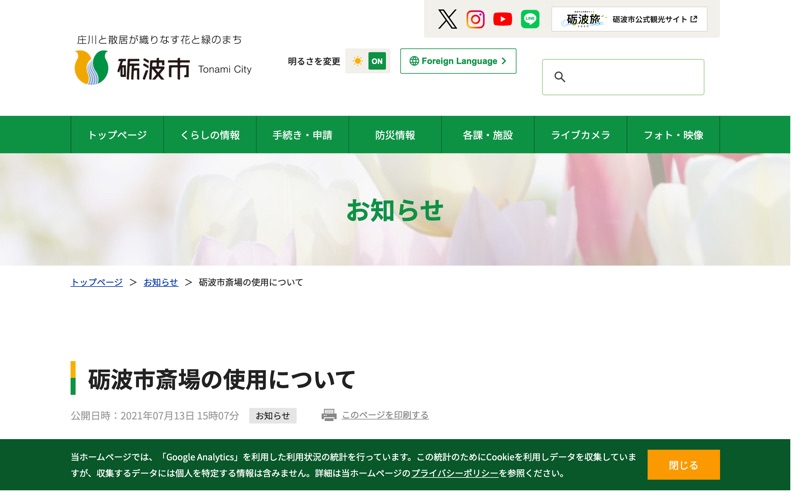Click the 砺波市斎場の使用について heading
The width and height of the screenshot is (800, 500).
[x=221, y=380]
